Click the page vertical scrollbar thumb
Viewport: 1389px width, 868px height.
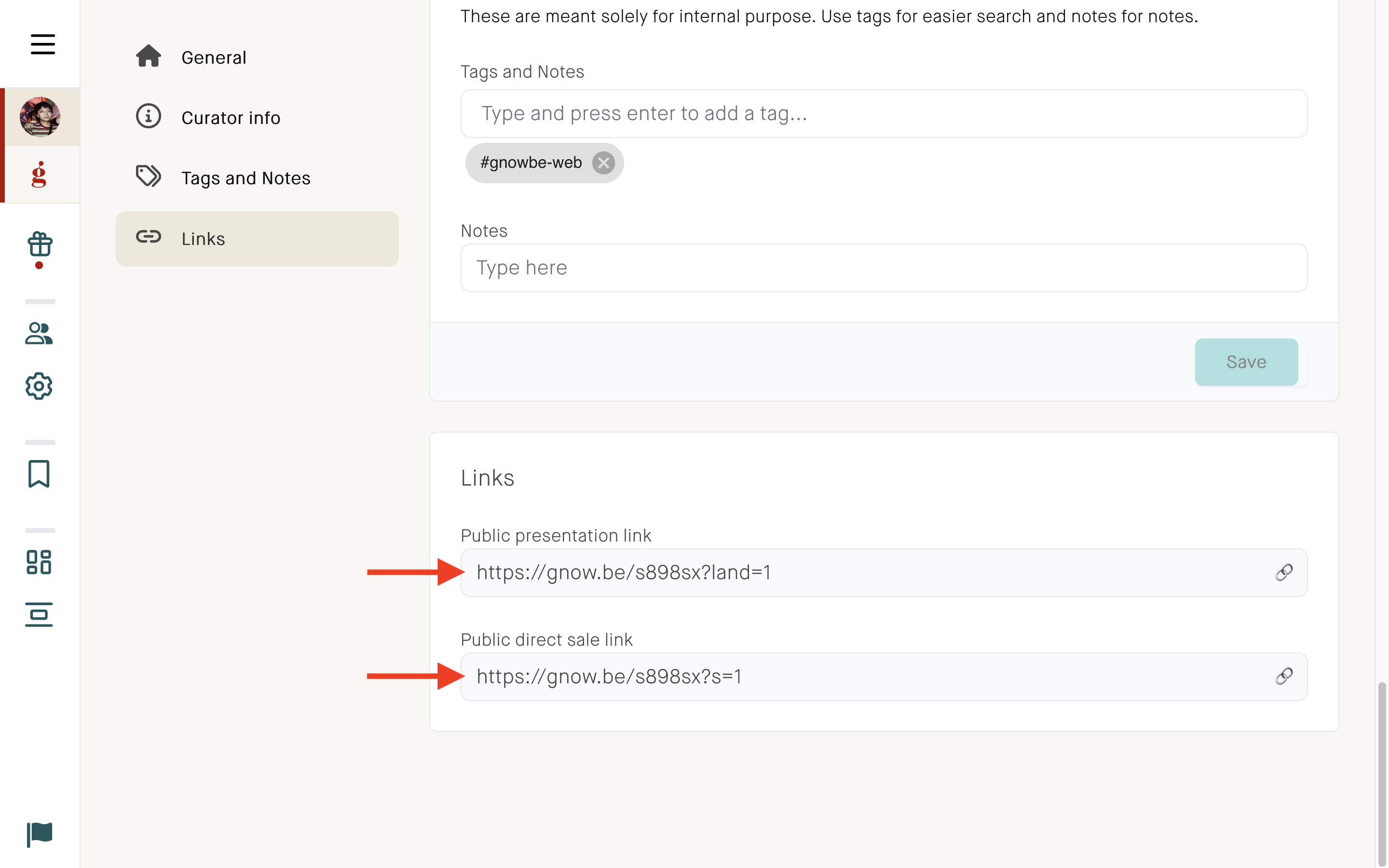(x=1382, y=773)
